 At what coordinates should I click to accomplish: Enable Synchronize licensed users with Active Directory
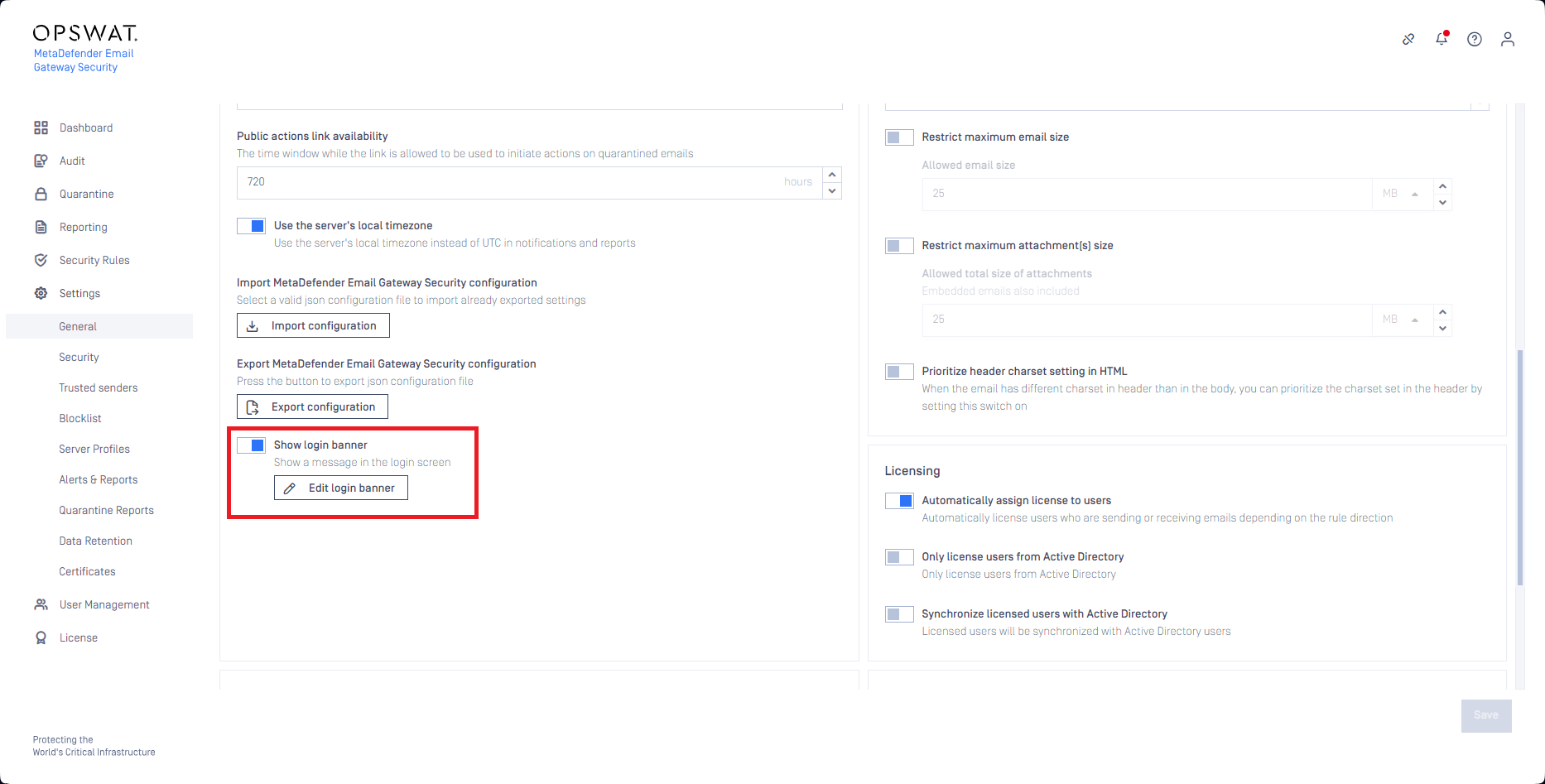tap(899, 614)
